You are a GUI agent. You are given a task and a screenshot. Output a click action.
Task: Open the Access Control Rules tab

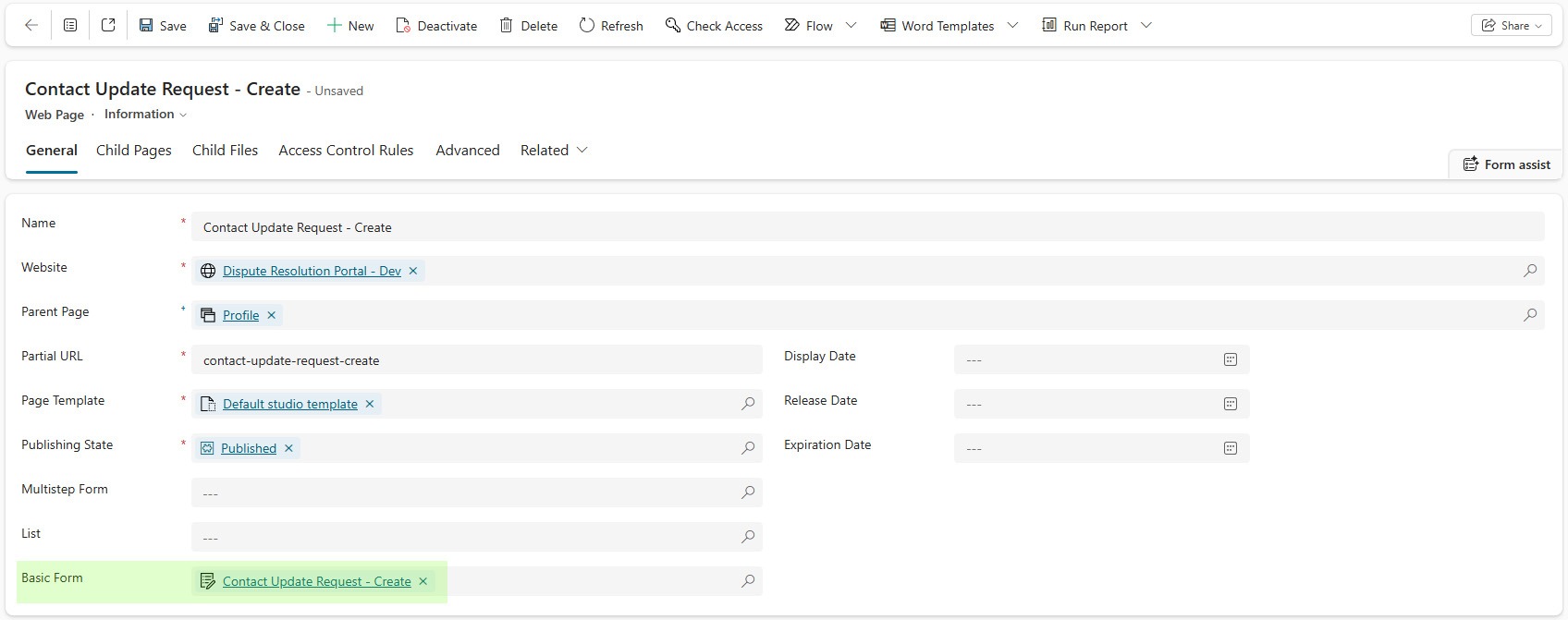(346, 150)
